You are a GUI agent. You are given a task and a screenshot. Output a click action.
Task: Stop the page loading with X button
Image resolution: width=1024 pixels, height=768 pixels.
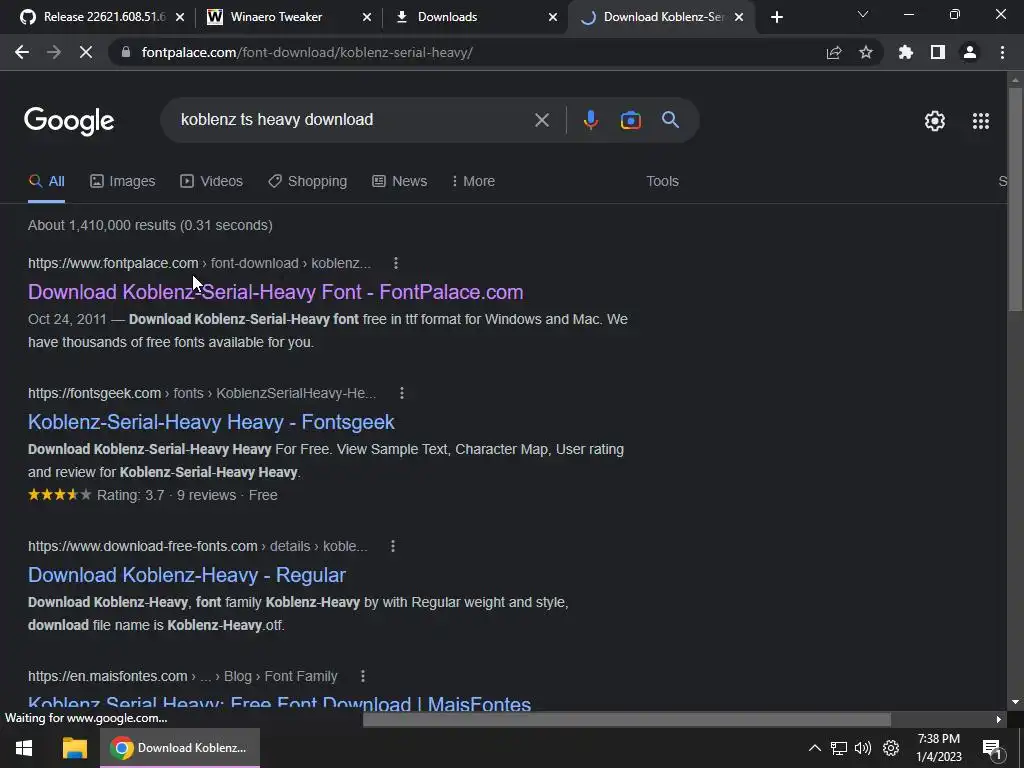[86, 52]
